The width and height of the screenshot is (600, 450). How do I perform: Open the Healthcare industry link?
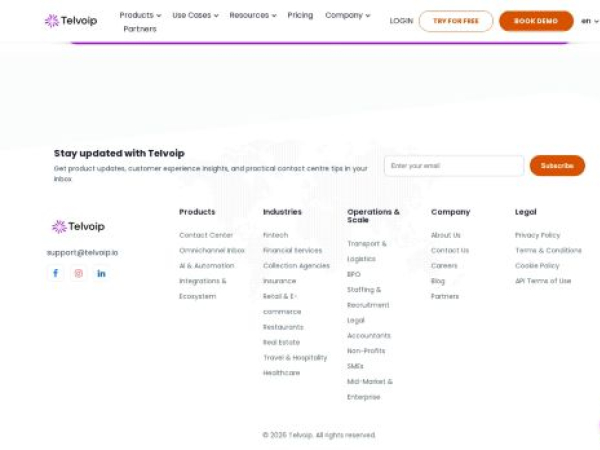pos(281,373)
